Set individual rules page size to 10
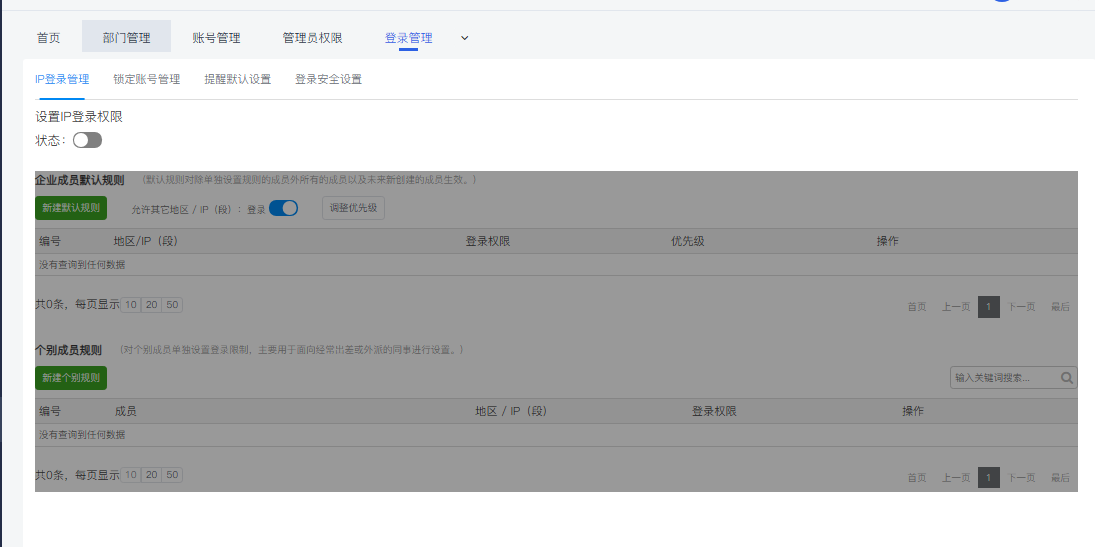The image size is (1095, 547). (131, 474)
